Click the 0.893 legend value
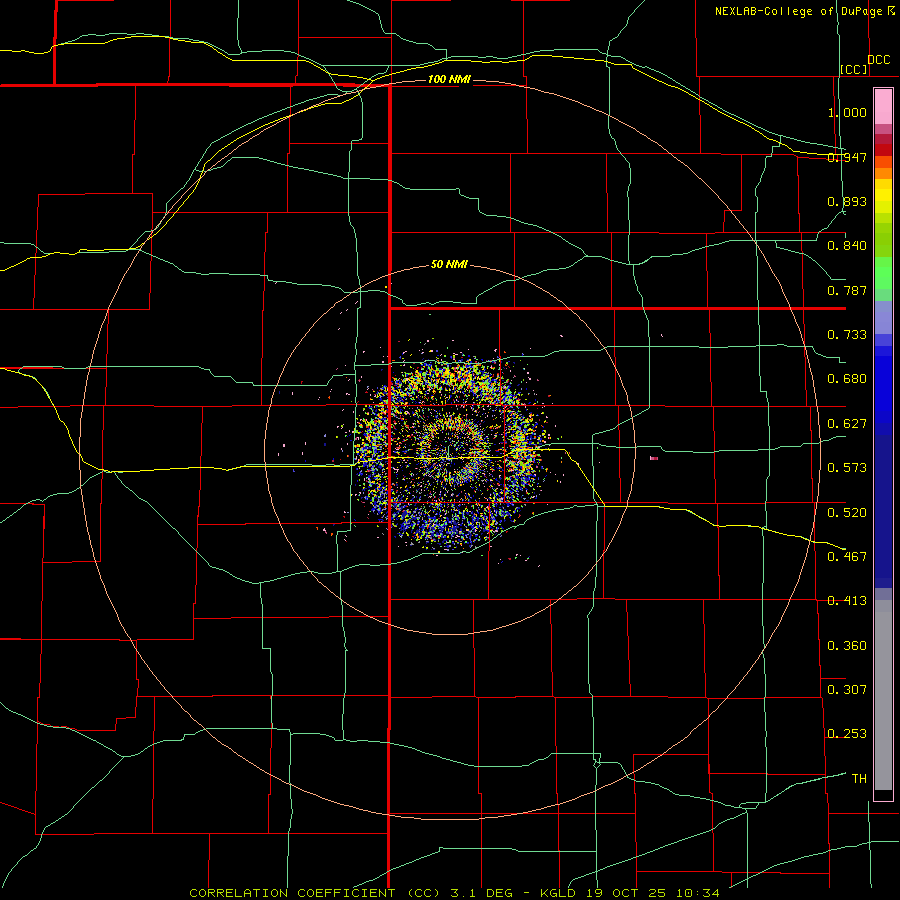Viewport: 900px width, 900px height. [847, 201]
